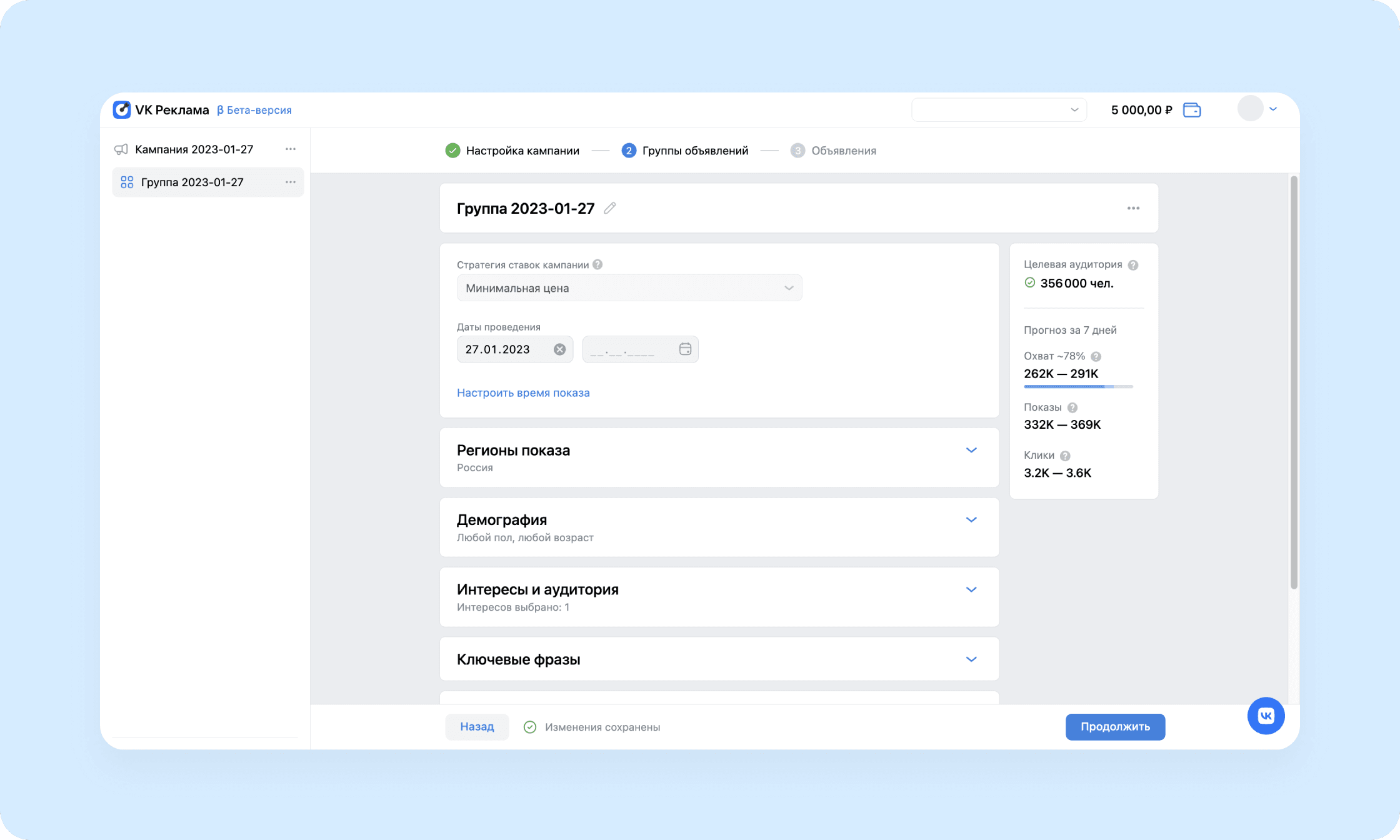This screenshot has height=840, width=1400.
Task: Expand the Регионы показа section
Action: (971, 450)
